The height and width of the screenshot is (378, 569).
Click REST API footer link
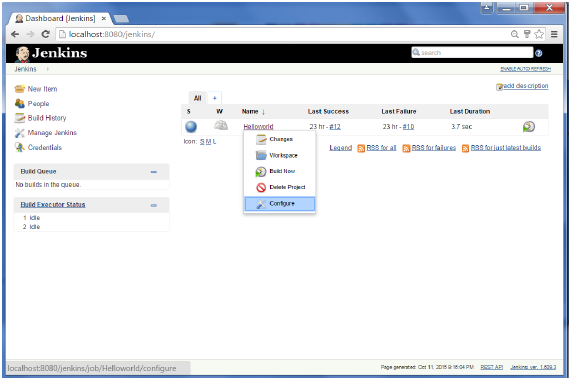[x=491, y=367]
